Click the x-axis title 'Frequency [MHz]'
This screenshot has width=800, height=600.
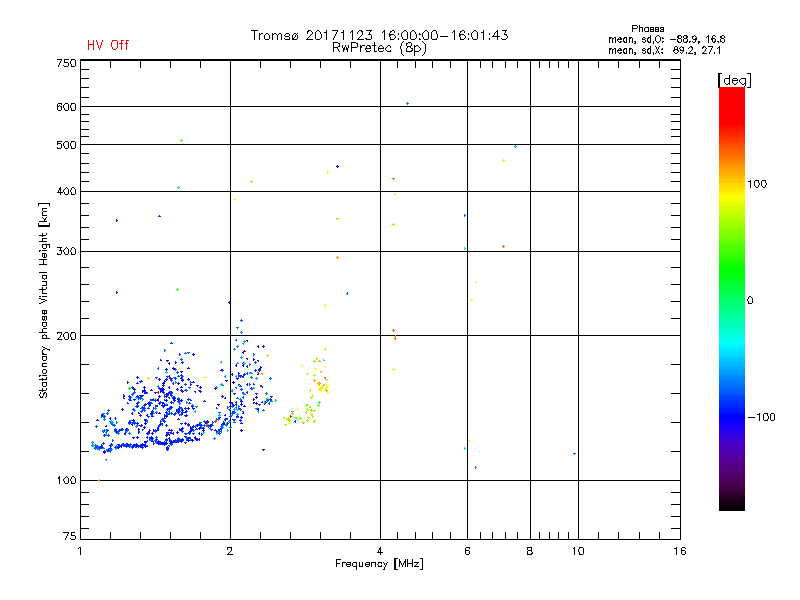379,564
